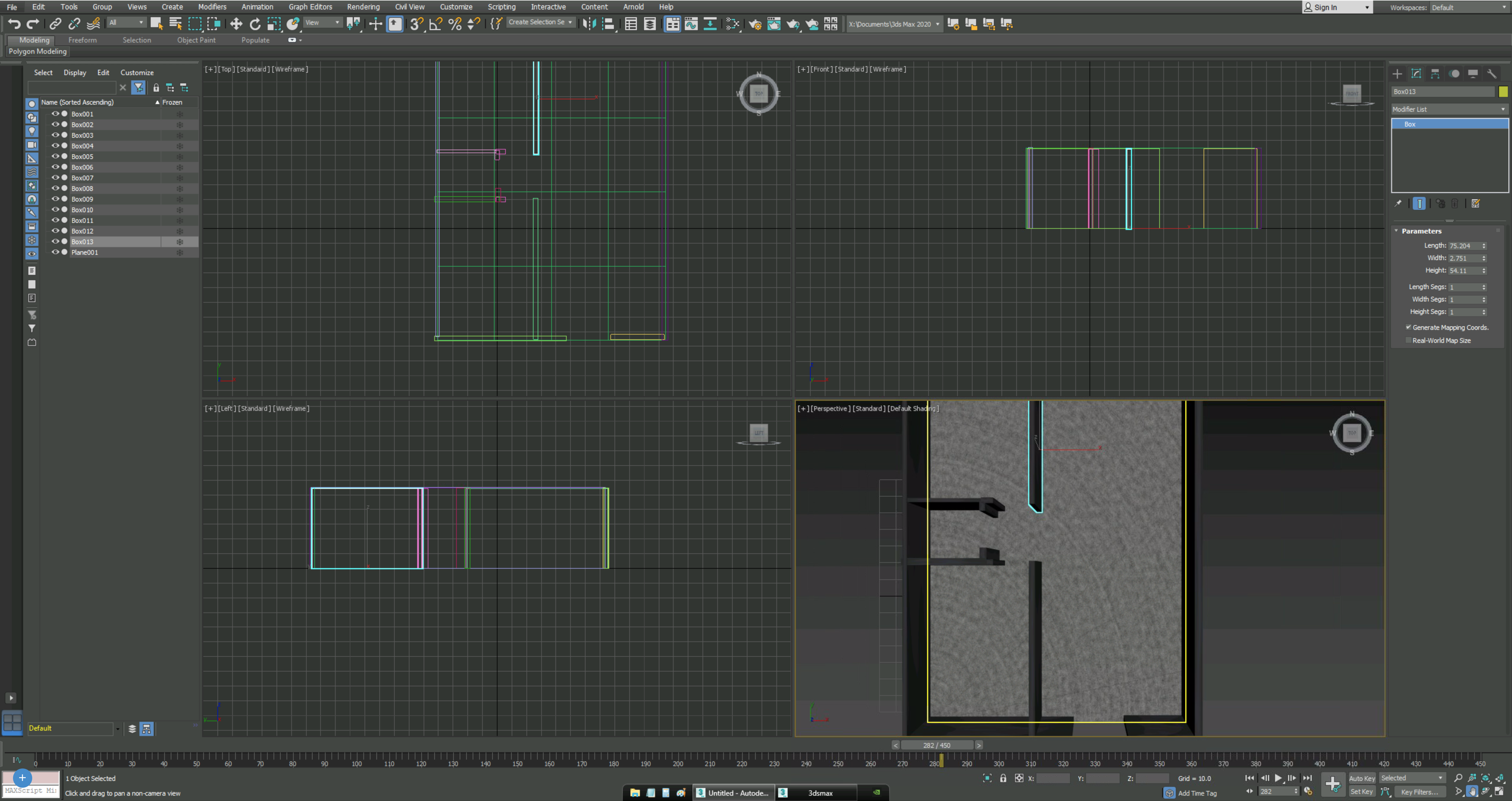
Task: Hide Plane001 using its eye icon
Action: coord(55,252)
